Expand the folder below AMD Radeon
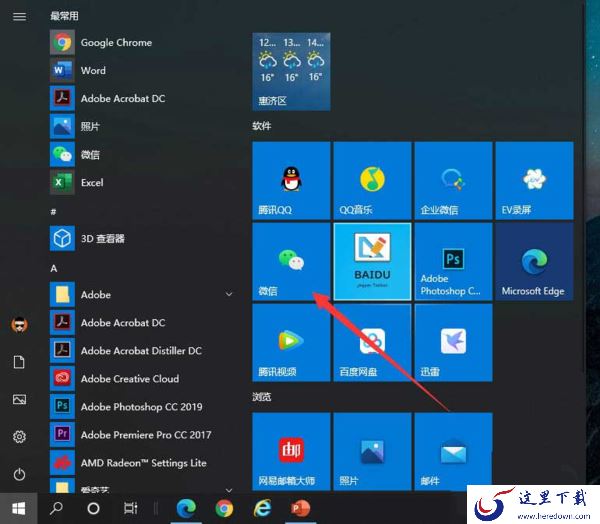The height and width of the screenshot is (524, 600). click(229, 490)
